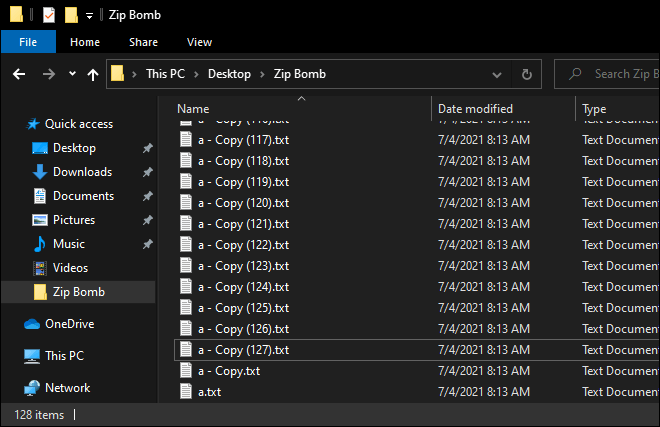Click the text file icon of a.txt
The image size is (660, 427).
tap(186, 391)
